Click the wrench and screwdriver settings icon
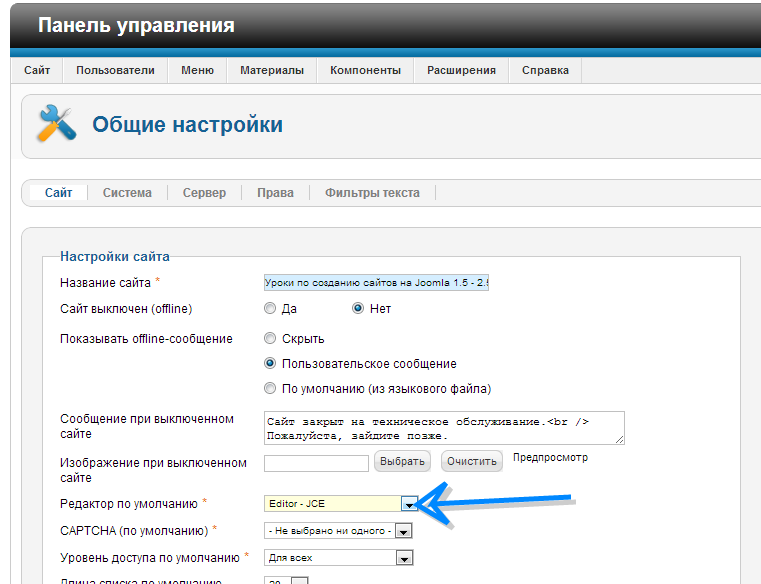The width and height of the screenshot is (761, 584). (x=56, y=124)
